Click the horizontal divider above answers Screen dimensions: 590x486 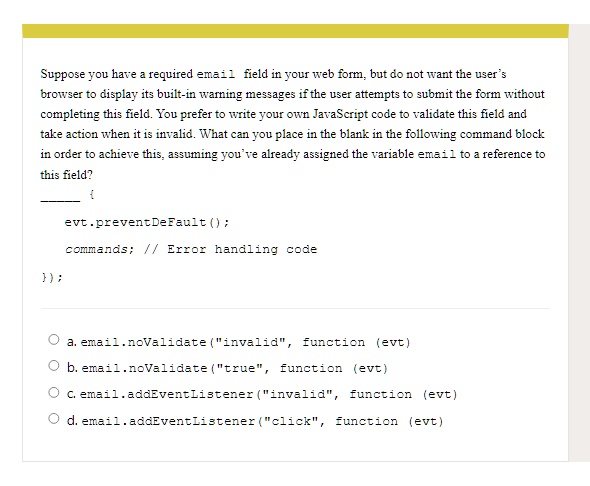[x=295, y=308]
